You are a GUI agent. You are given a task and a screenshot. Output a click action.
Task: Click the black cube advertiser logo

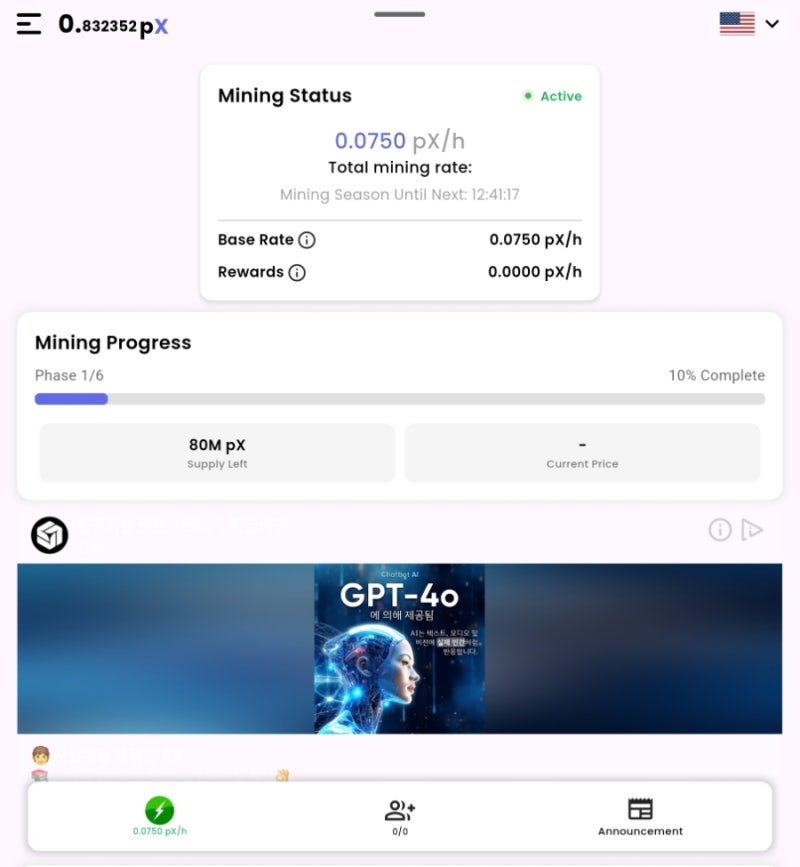(x=50, y=535)
